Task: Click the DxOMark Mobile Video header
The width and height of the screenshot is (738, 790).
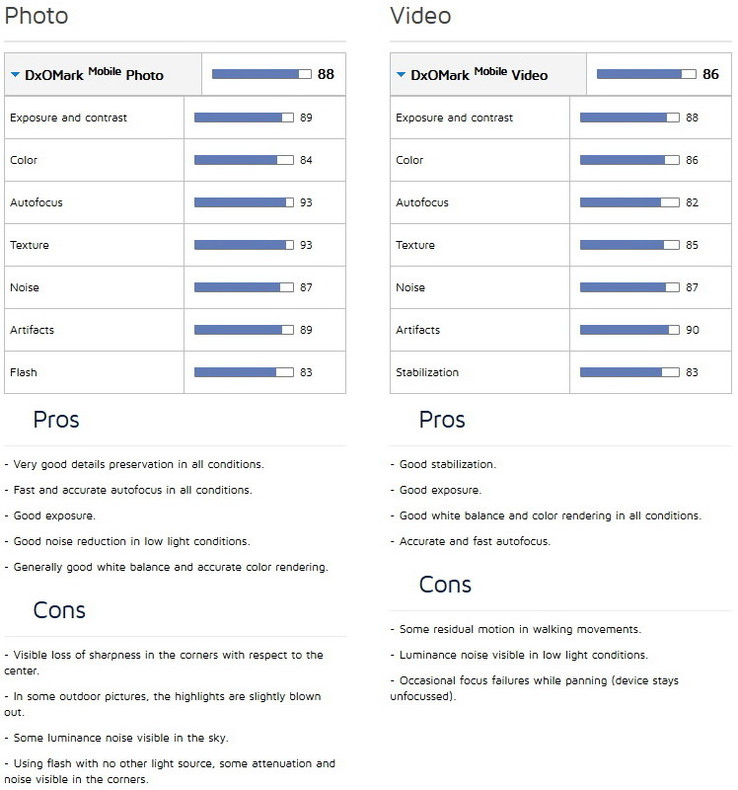Action: 480,75
